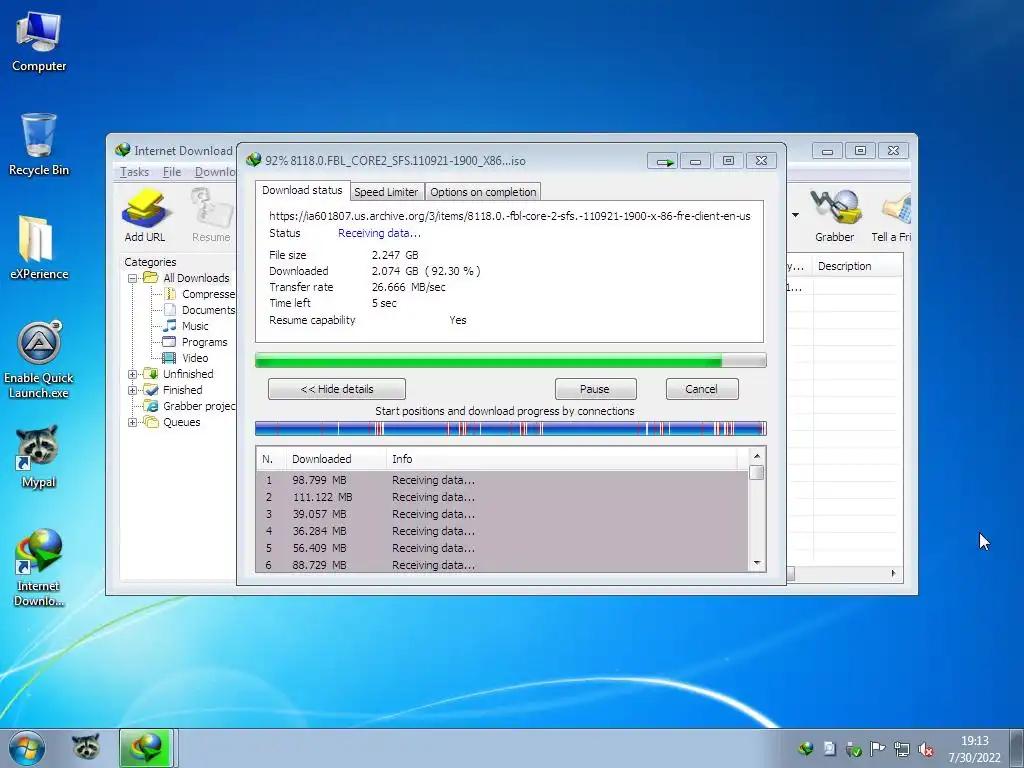This screenshot has height=768, width=1024.
Task: Open eXPerience folder on desktop
Action: click(x=39, y=248)
